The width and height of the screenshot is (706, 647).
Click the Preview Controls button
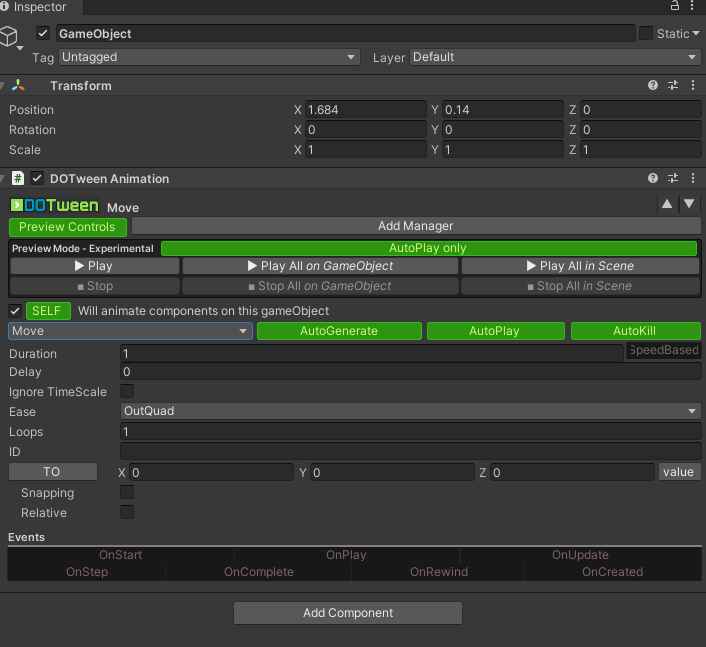click(68, 227)
